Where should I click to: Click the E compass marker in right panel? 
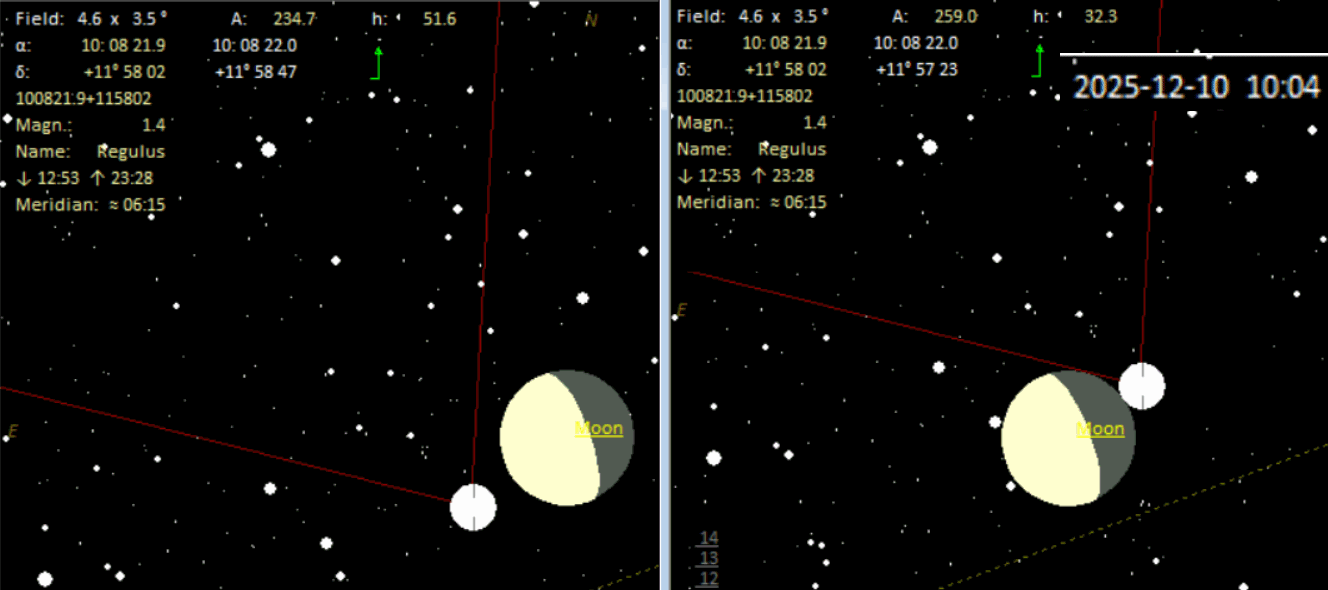click(682, 311)
